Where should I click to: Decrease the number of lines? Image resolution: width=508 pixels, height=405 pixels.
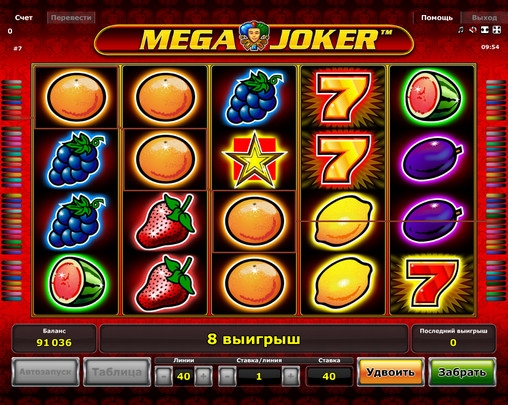coord(164,376)
